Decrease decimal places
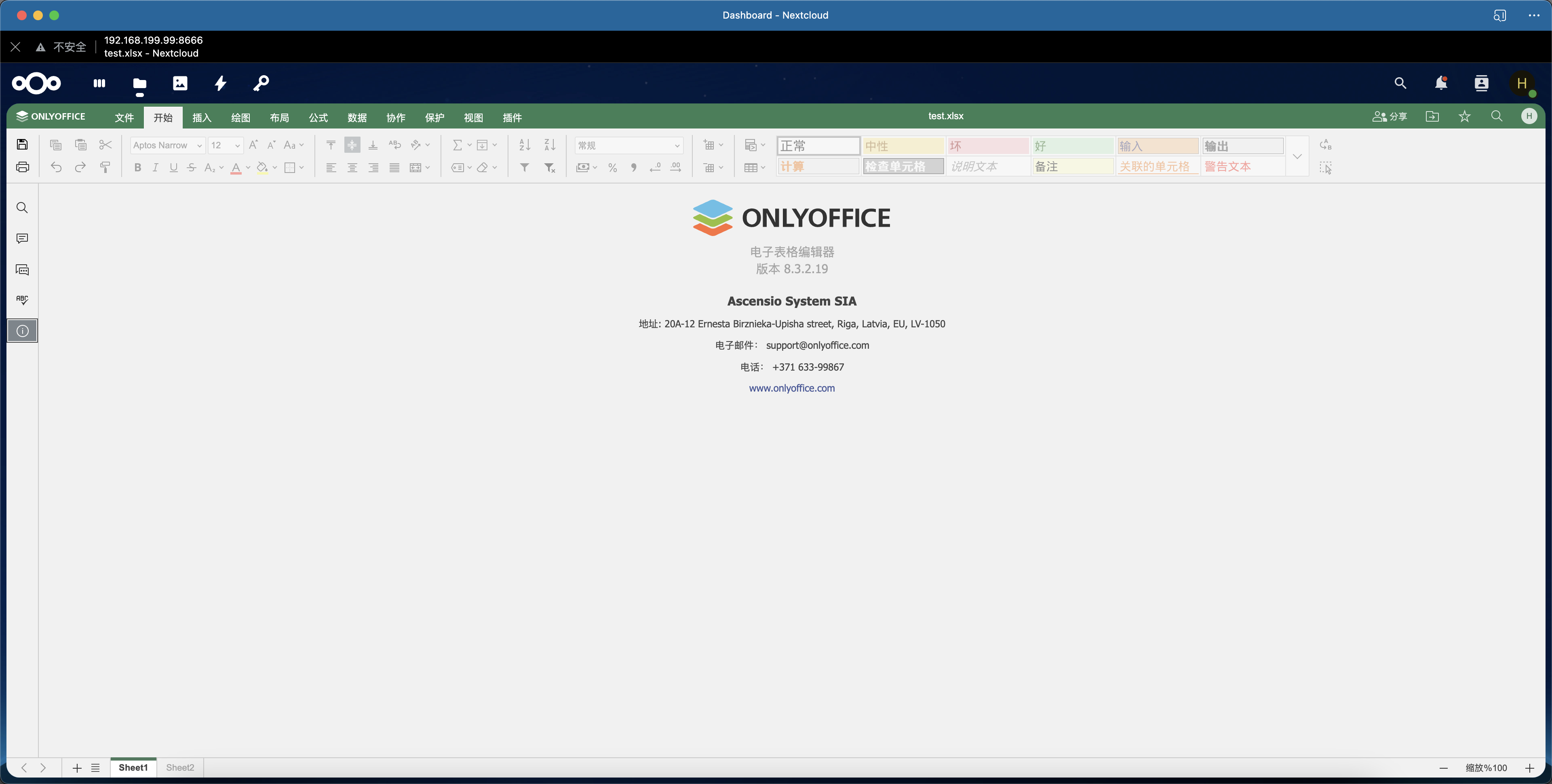Screen dimensions: 1552x784 pos(656,168)
